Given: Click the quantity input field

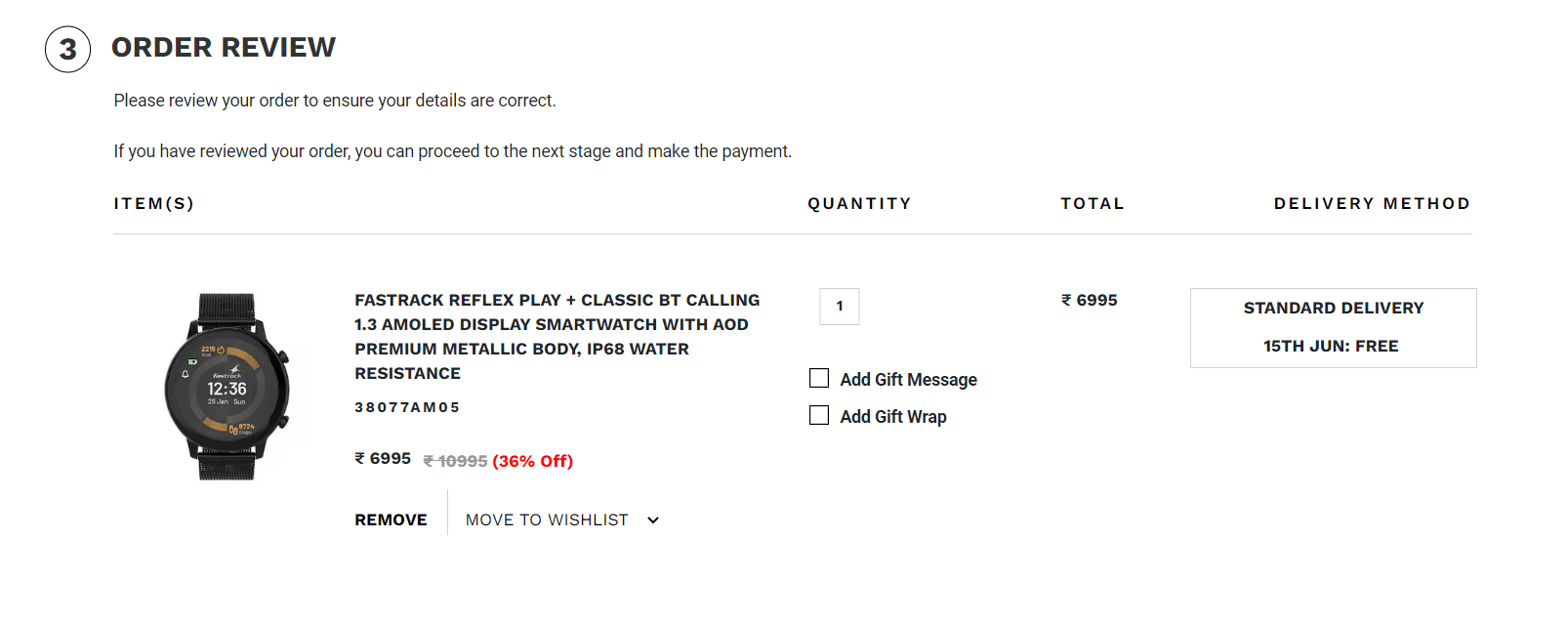Looking at the screenshot, I should click(x=840, y=307).
